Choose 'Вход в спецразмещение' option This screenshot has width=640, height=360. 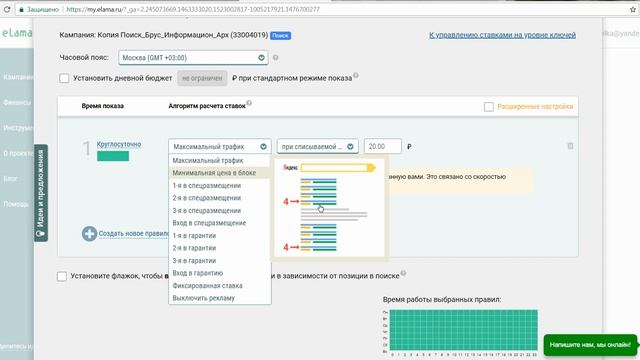pos(220,223)
